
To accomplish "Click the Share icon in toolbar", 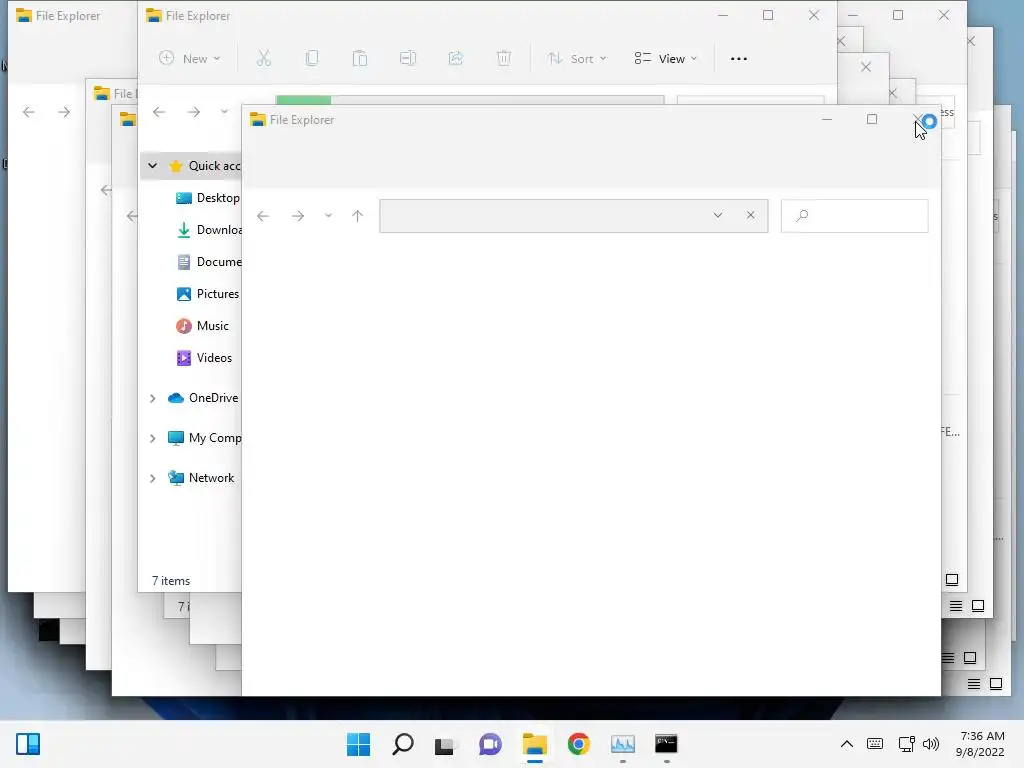I will click(x=456, y=59).
